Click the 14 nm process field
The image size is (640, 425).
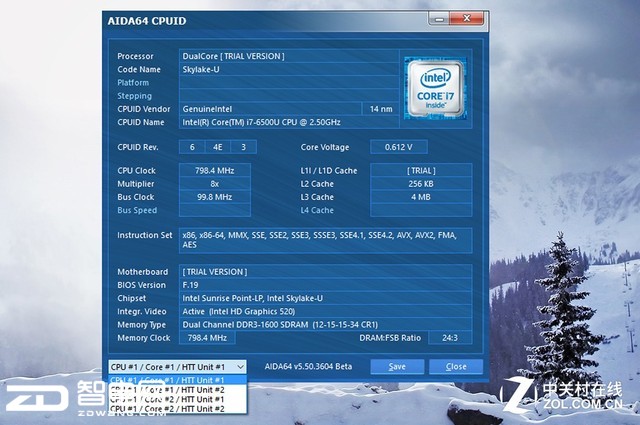point(381,109)
